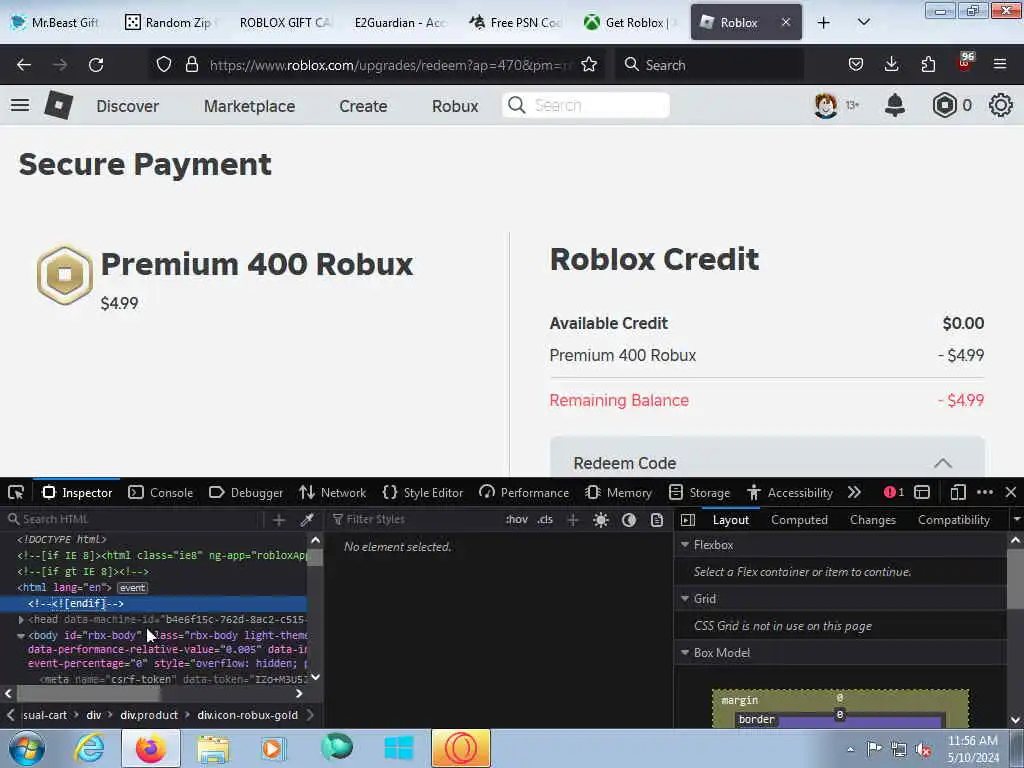This screenshot has height=768, width=1024.
Task: Toggle the 3-pane inspector layout
Action: [x=688, y=520]
